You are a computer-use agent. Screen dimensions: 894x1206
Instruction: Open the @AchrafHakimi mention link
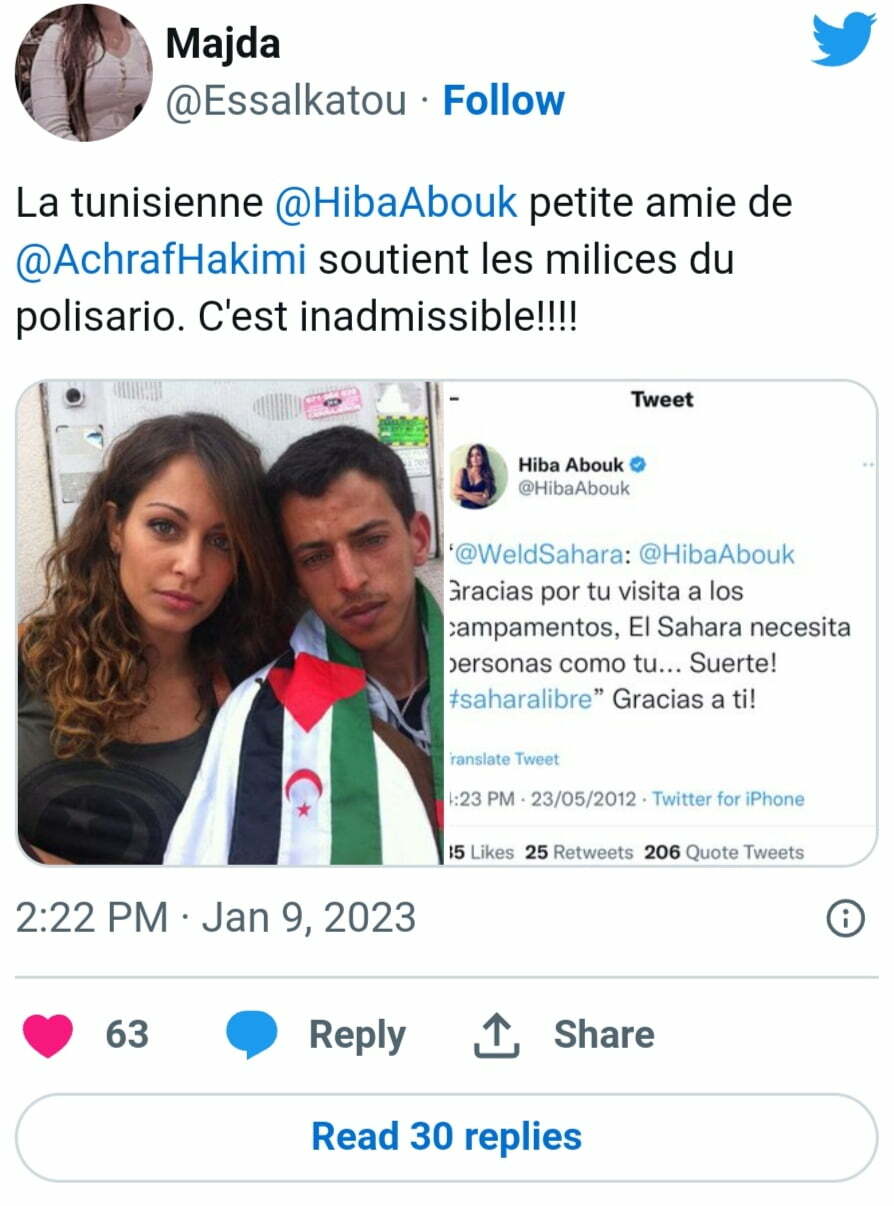pyautogui.click(x=162, y=260)
